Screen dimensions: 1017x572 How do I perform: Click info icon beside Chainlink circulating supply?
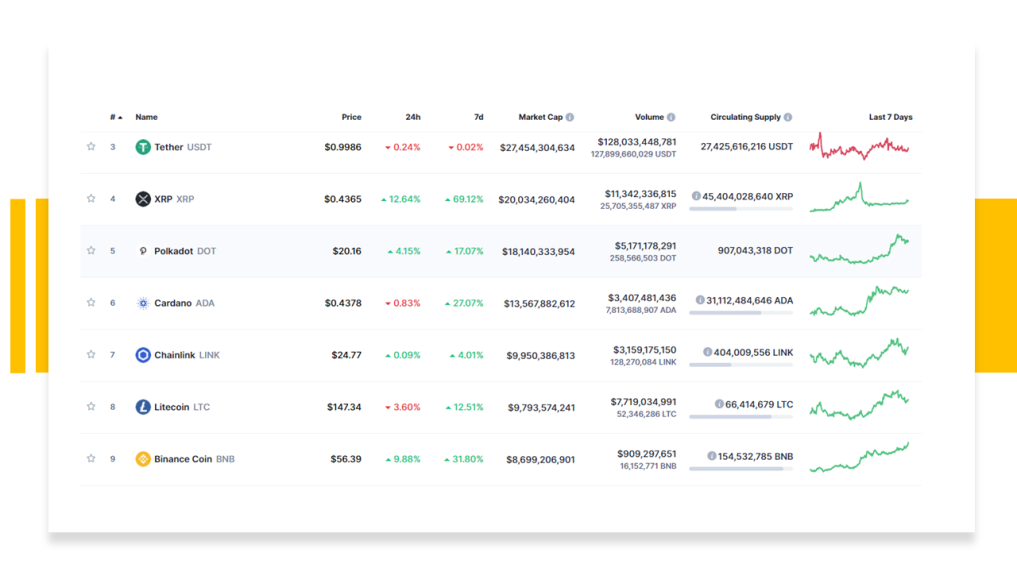(x=708, y=352)
